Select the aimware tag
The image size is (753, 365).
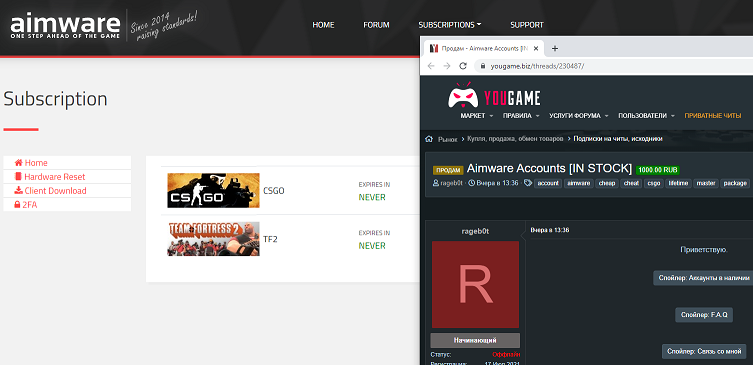(578, 183)
